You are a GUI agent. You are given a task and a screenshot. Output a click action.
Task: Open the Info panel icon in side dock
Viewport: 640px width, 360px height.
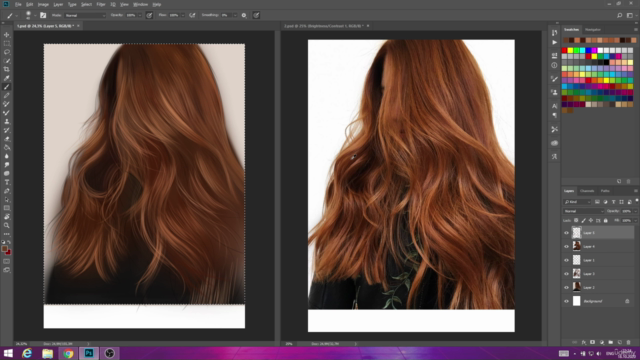pyautogui.click(x=554, y=65)
